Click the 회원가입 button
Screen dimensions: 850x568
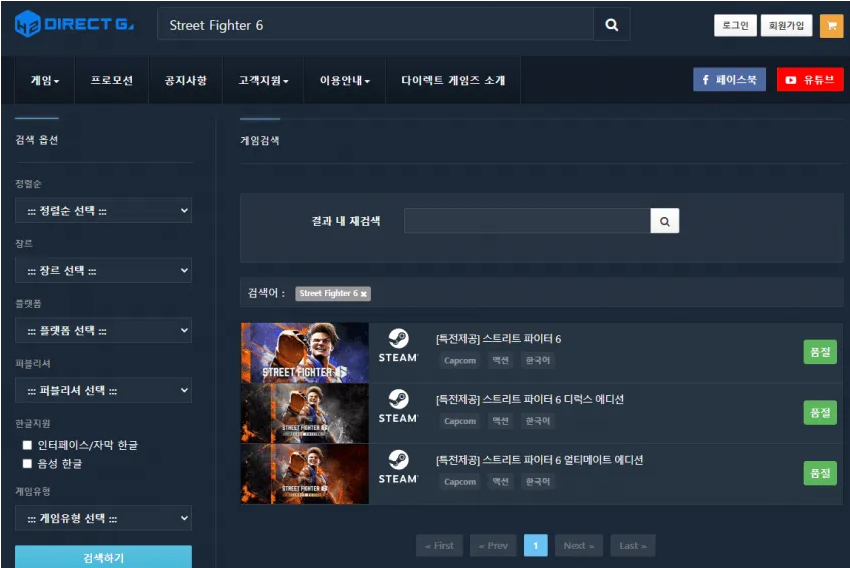(786, 25)
